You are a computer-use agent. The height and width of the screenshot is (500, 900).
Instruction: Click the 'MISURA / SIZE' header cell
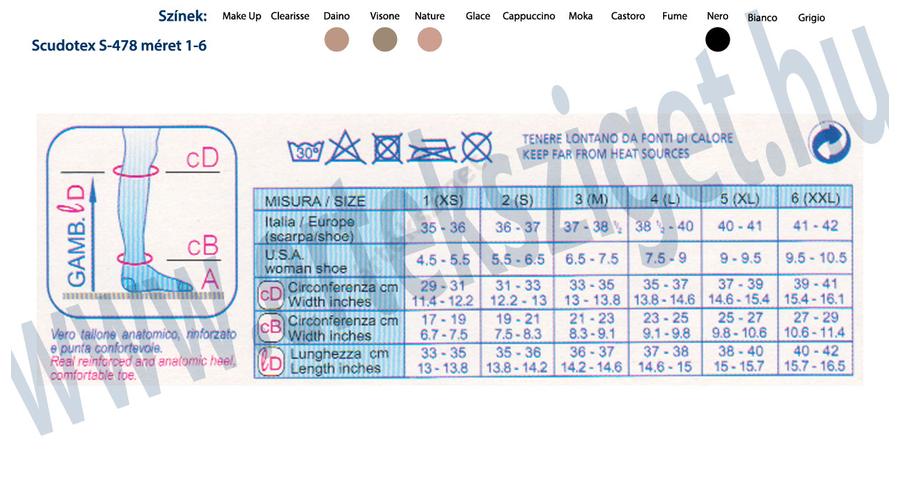pyautogui.click(x=329, y=199)
